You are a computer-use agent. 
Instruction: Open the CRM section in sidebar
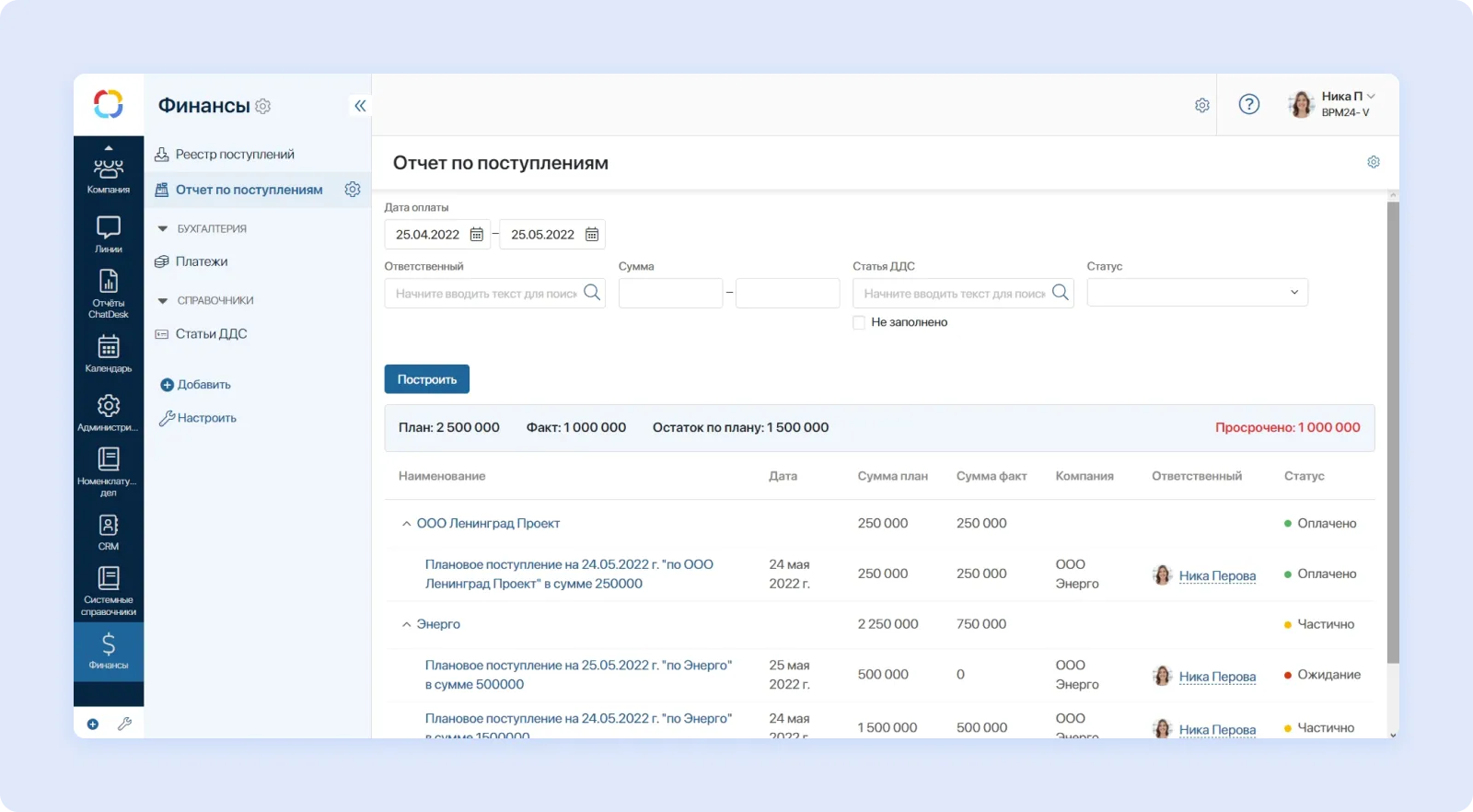[x=108, y=532]
